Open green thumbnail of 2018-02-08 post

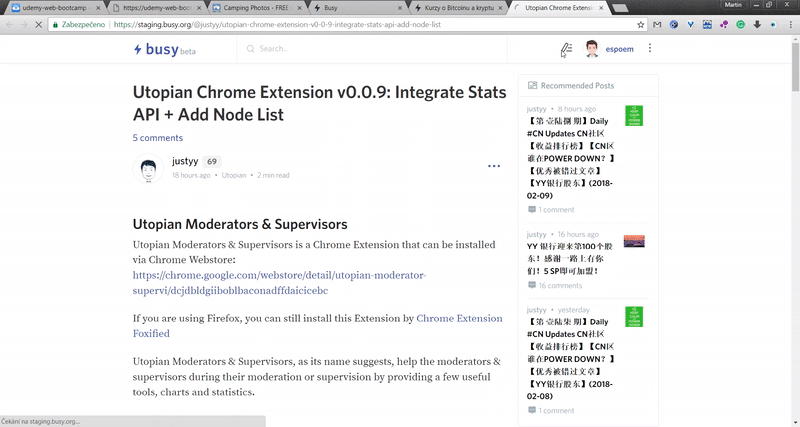pos(634,316)
